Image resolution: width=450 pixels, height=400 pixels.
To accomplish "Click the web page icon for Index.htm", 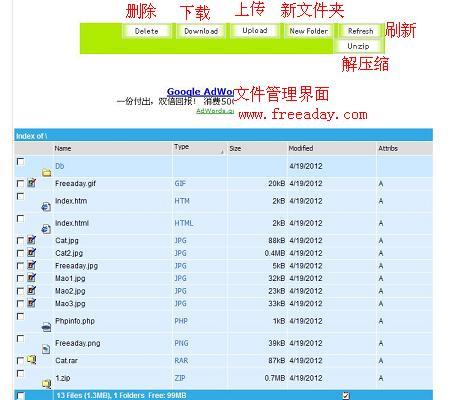I will 46,207.
